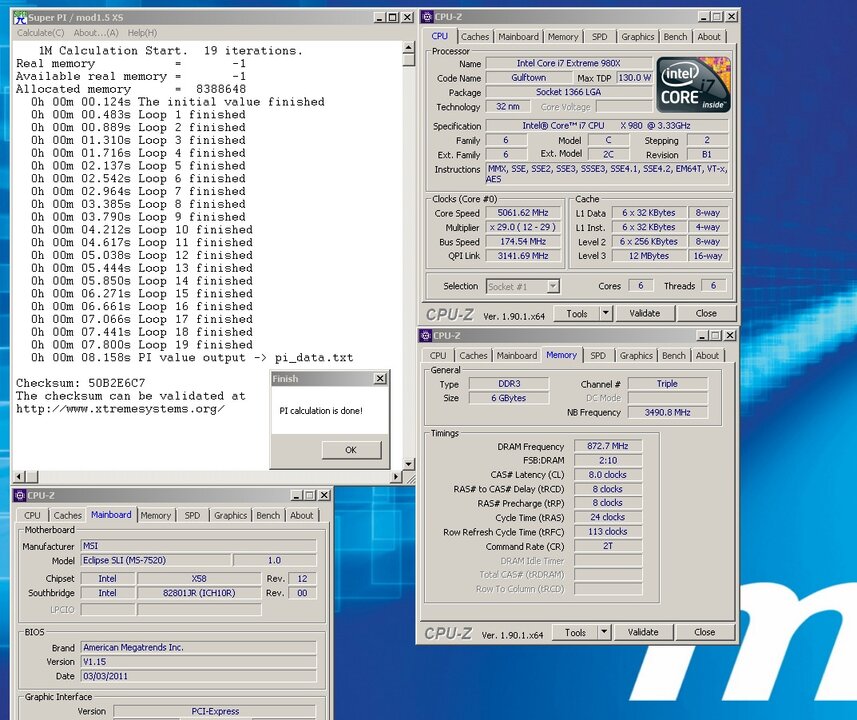Click Validate in the Memory window
The width and height of the screenshot is (857, 720).
(x=643, y=632)
